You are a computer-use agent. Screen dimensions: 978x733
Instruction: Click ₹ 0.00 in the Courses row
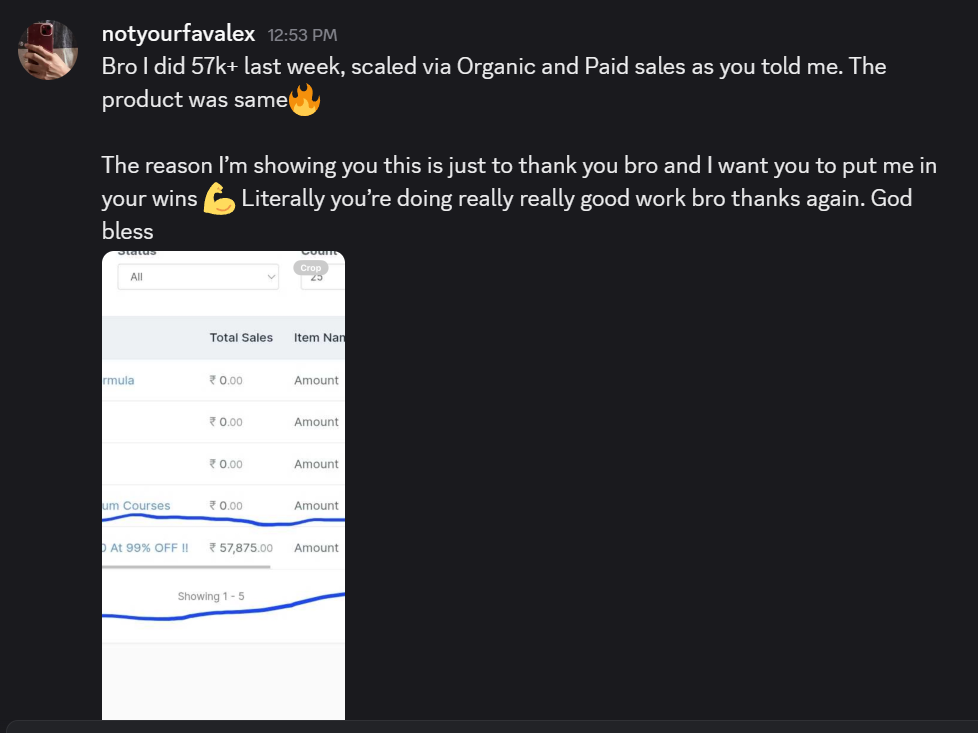226,506
